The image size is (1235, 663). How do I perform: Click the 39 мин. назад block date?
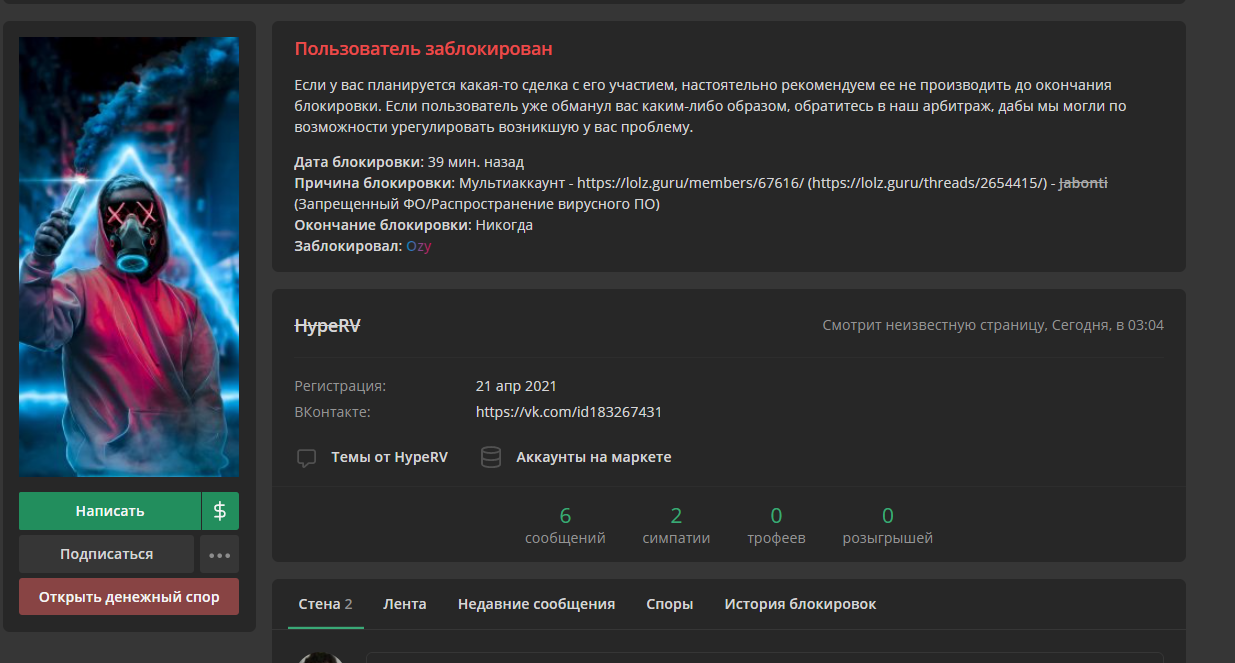click(476, 162)
